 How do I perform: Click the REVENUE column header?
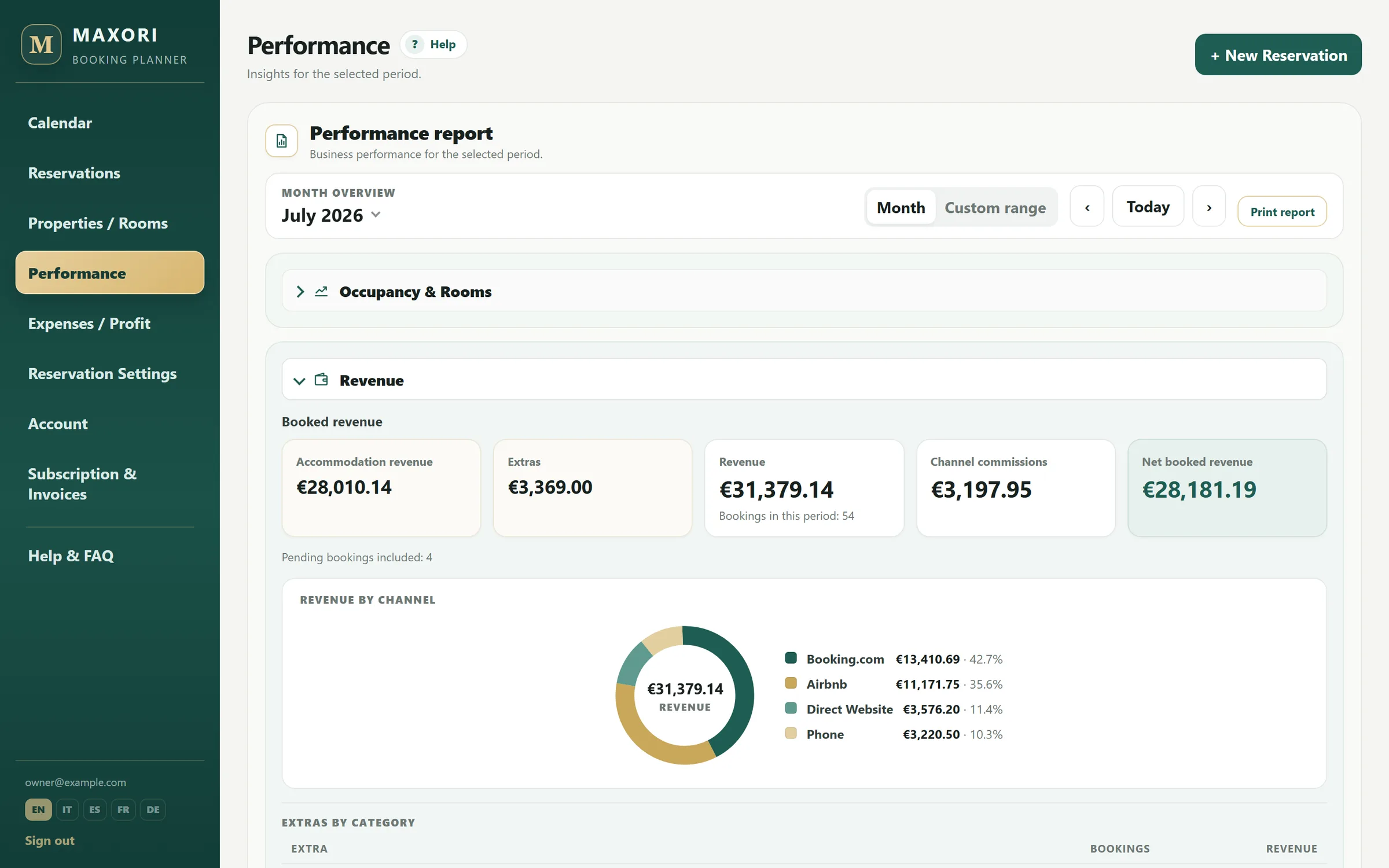[1291, 848]
